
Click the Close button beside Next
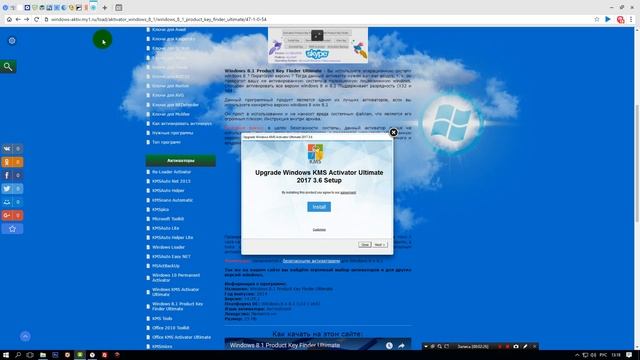click(x=364, y=244)
